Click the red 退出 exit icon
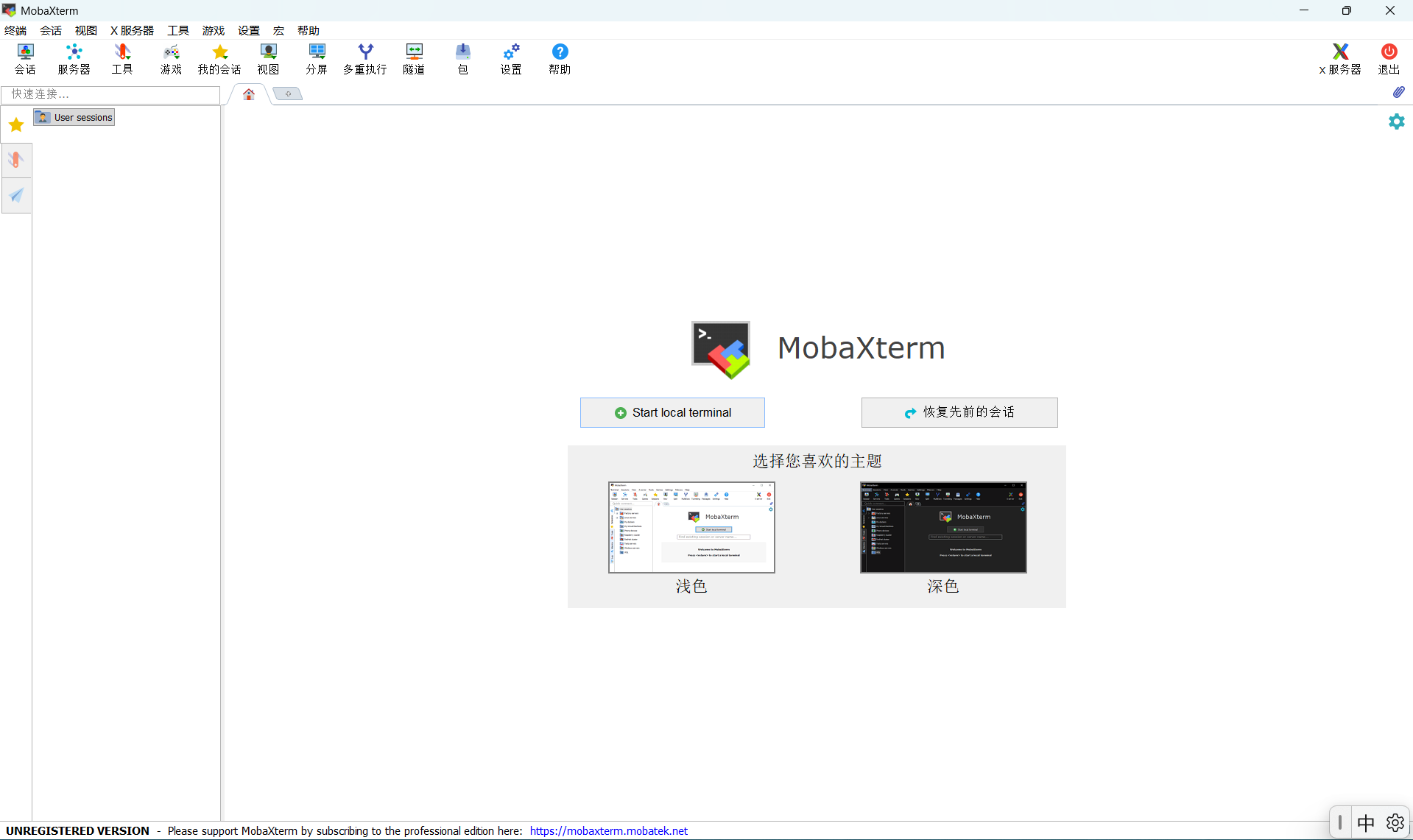The width and height of the screenshot is (1413, 840). point(1389,59)
